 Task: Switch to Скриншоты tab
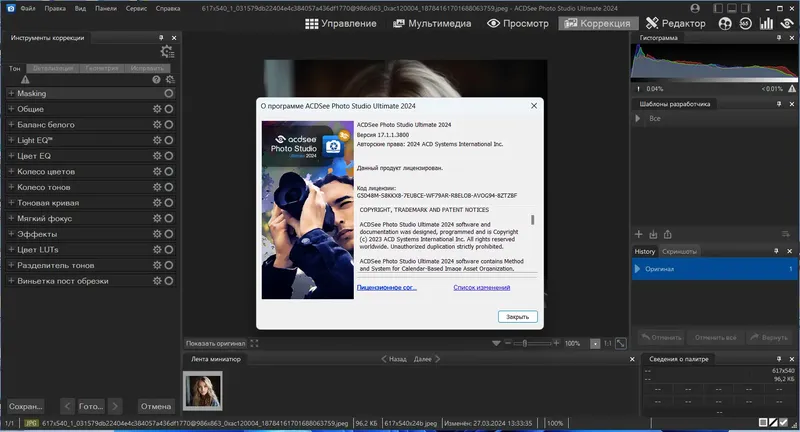pos(679,251)
